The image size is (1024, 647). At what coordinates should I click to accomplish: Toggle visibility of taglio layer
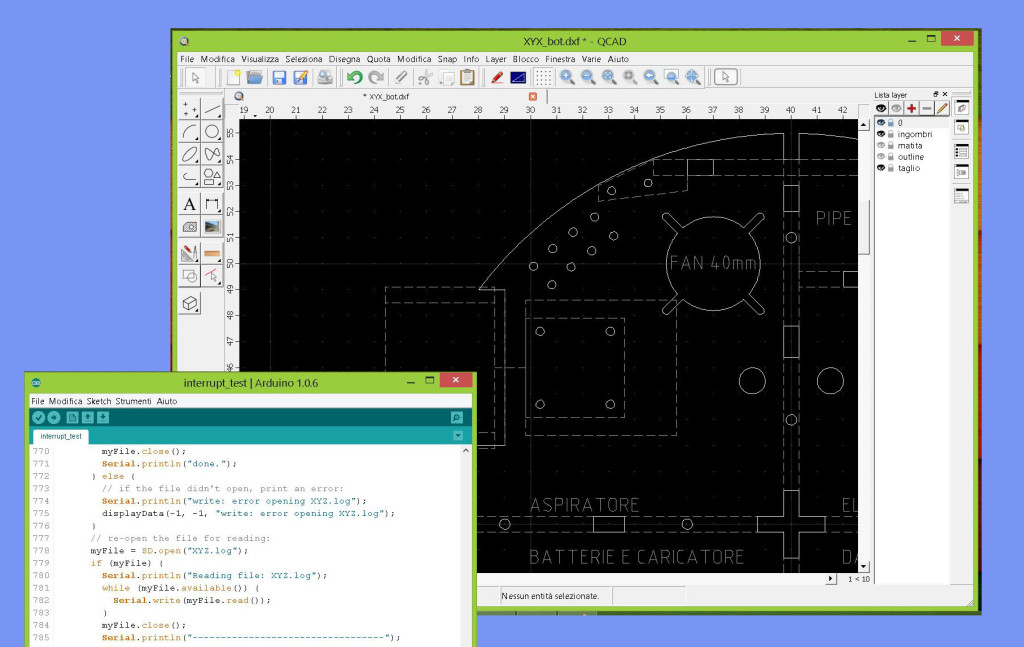coord(881,168)
